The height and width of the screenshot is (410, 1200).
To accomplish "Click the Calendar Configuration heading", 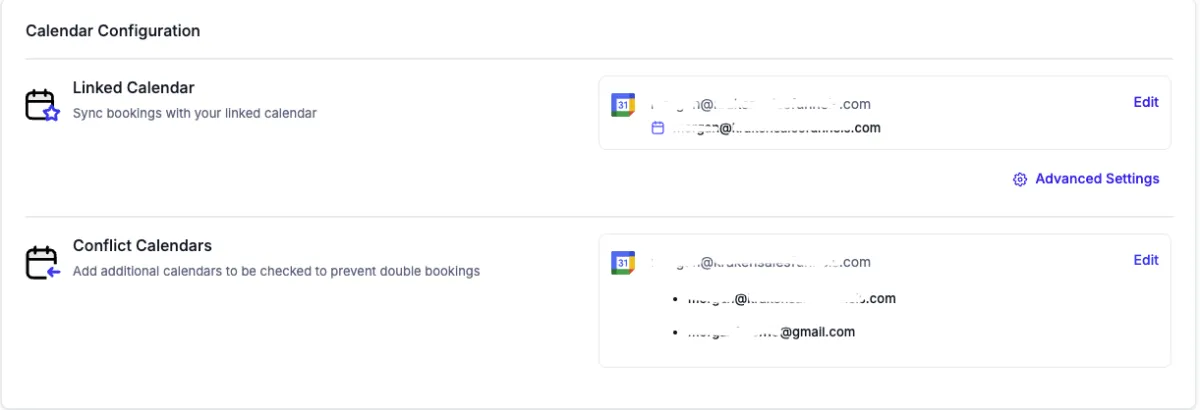I will (x=112, y=31).
